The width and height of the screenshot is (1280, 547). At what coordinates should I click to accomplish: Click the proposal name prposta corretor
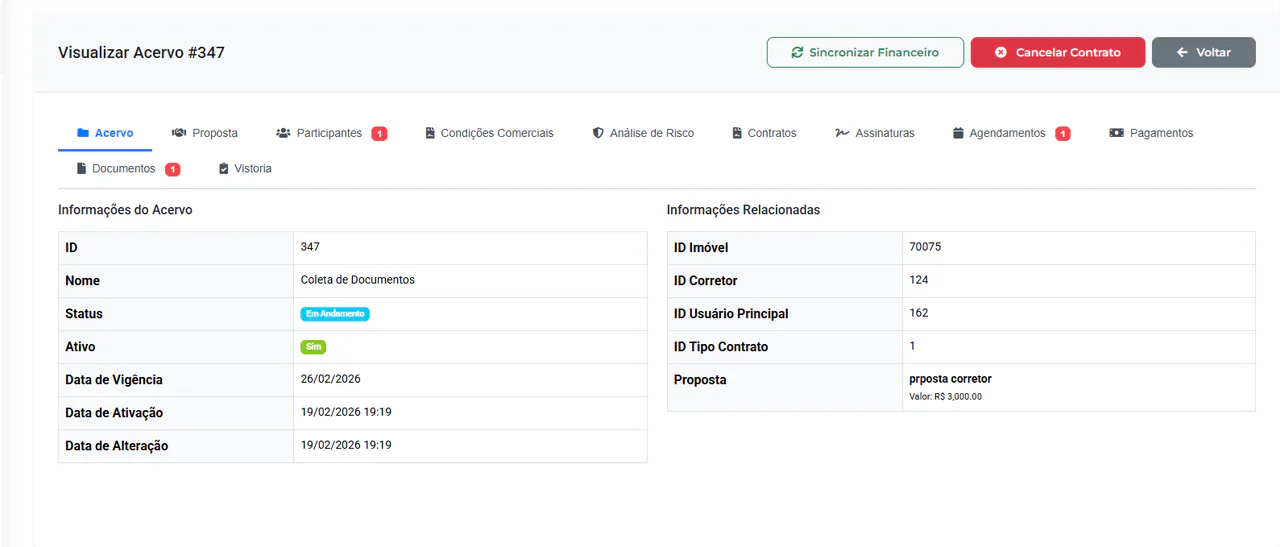click(950, 379)
